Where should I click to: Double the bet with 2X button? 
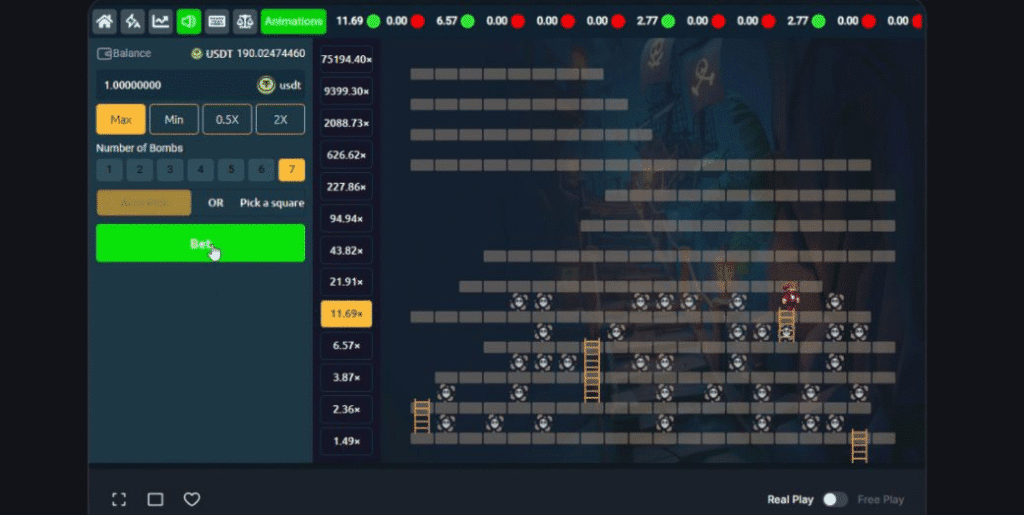click(x=280, y=120)
